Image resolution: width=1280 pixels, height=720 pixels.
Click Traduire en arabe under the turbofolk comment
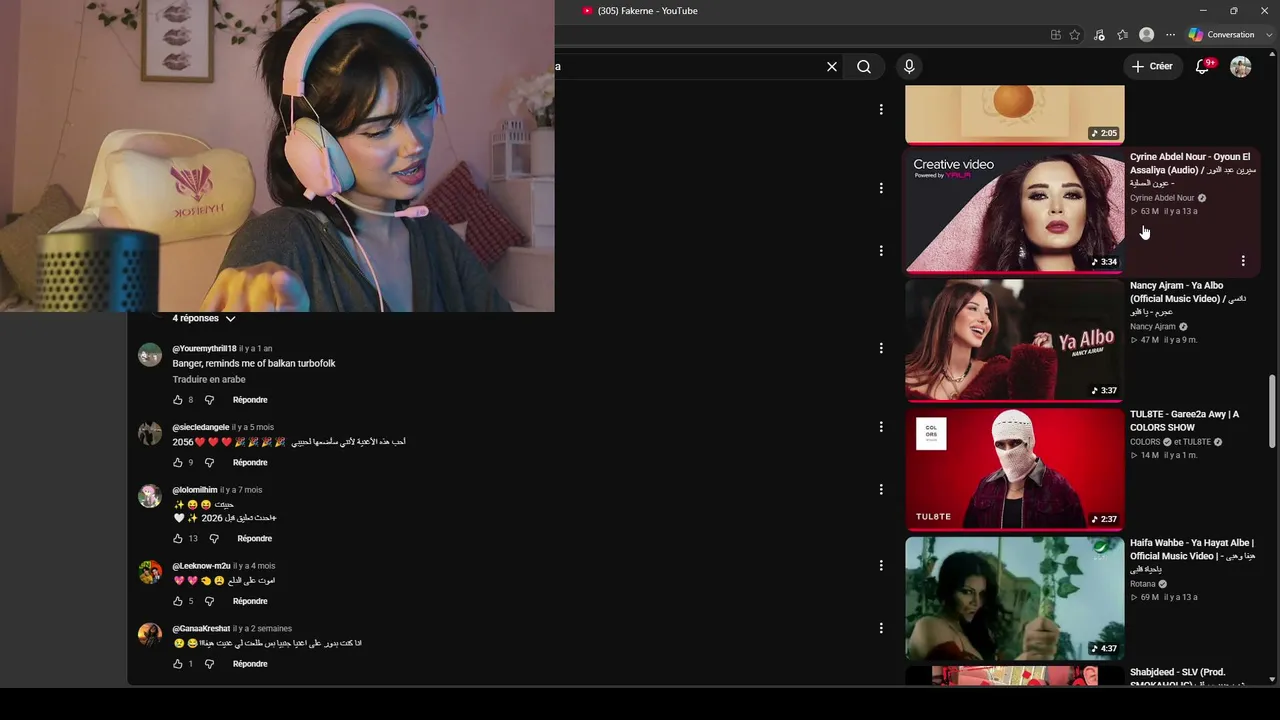pos(209,380)
